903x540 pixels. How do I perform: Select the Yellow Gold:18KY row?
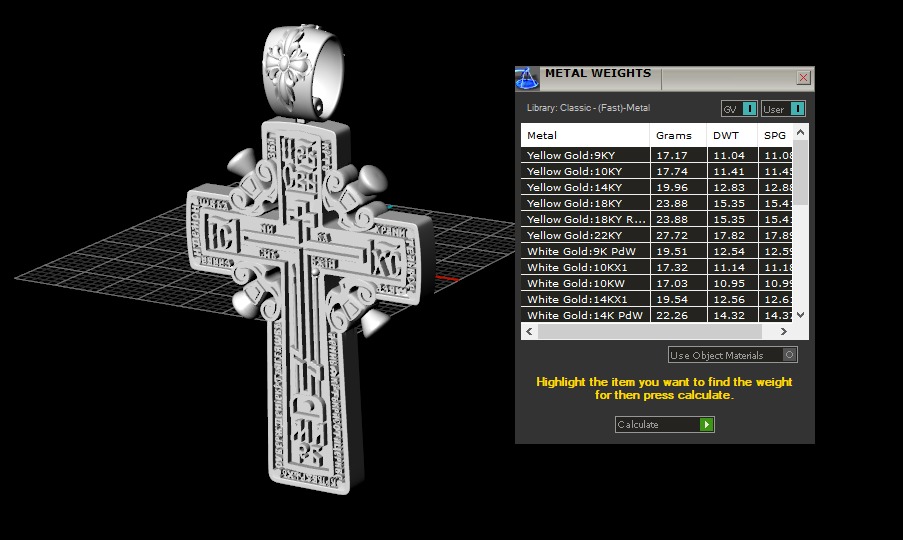[657, 203]
